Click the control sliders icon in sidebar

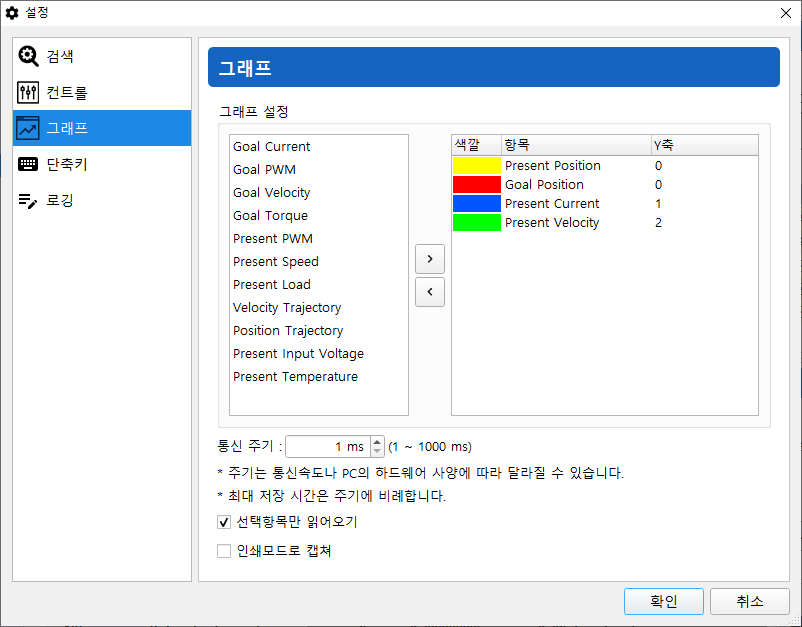click(x=28, y=93)
